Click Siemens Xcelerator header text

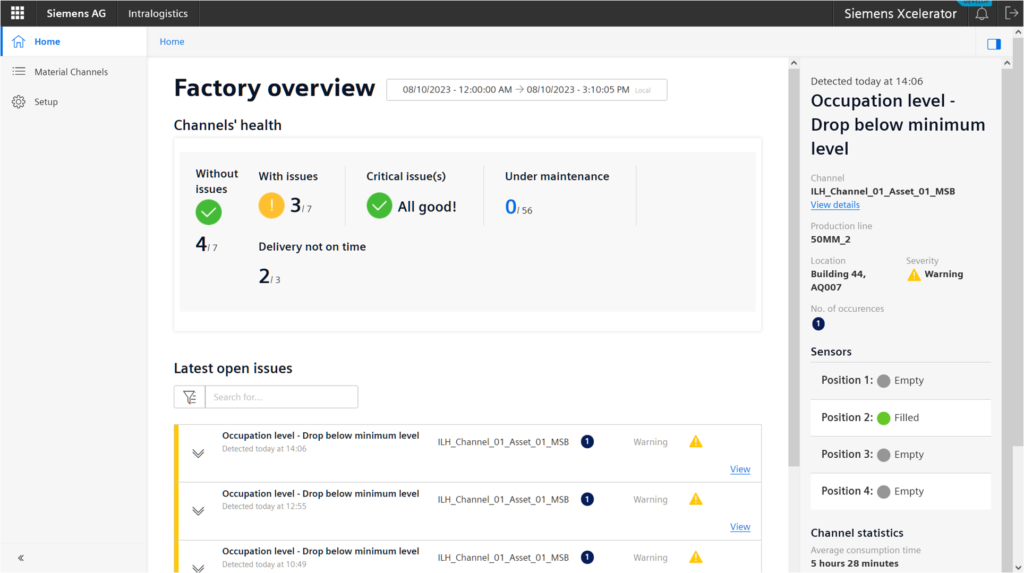click(900, 13)
